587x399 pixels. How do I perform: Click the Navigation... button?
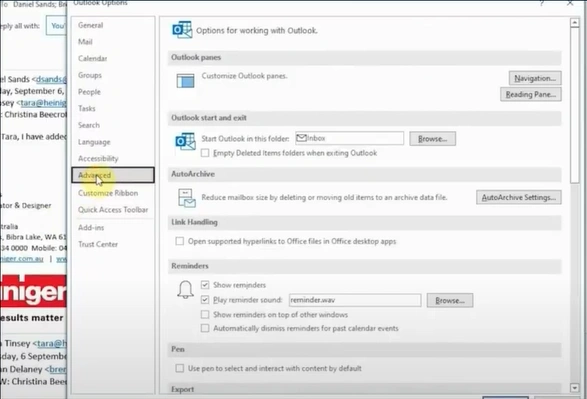pos(535,78)
